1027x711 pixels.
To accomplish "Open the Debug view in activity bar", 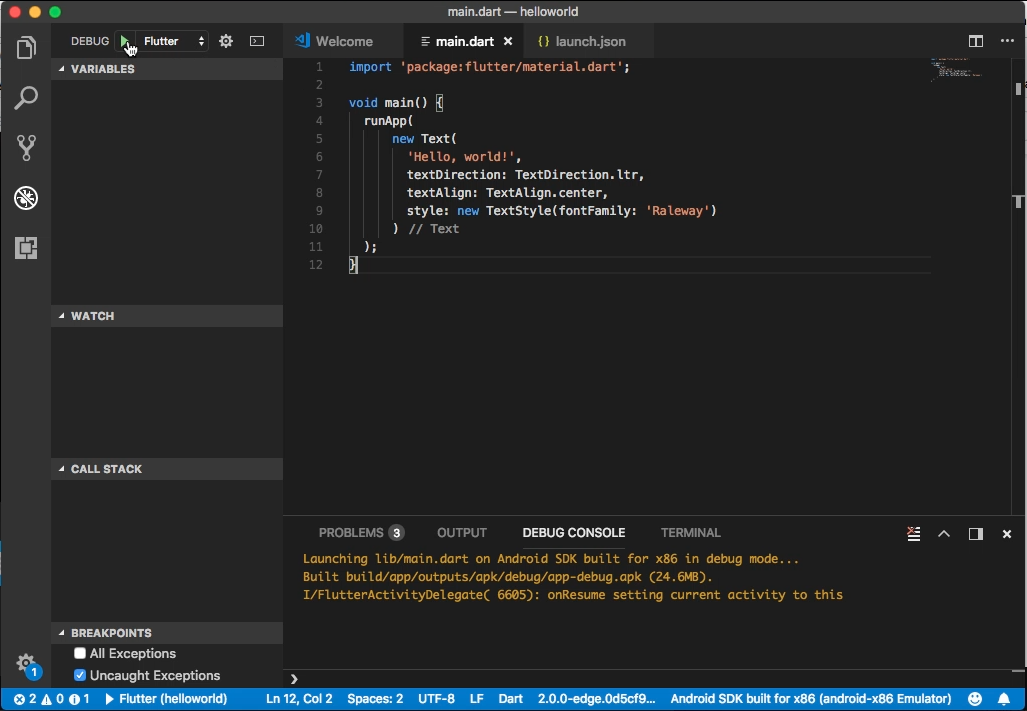I will (x=26, y=198).
